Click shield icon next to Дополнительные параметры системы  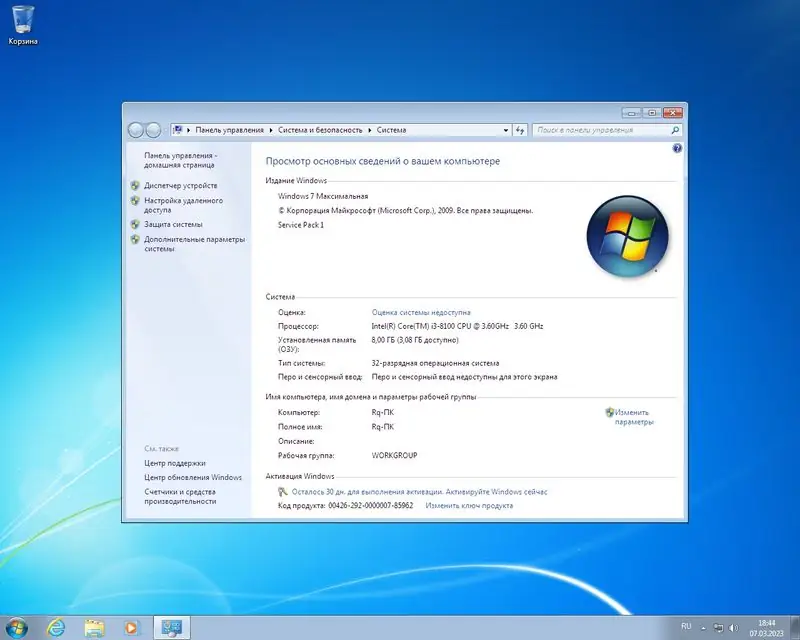coord(135,239)
